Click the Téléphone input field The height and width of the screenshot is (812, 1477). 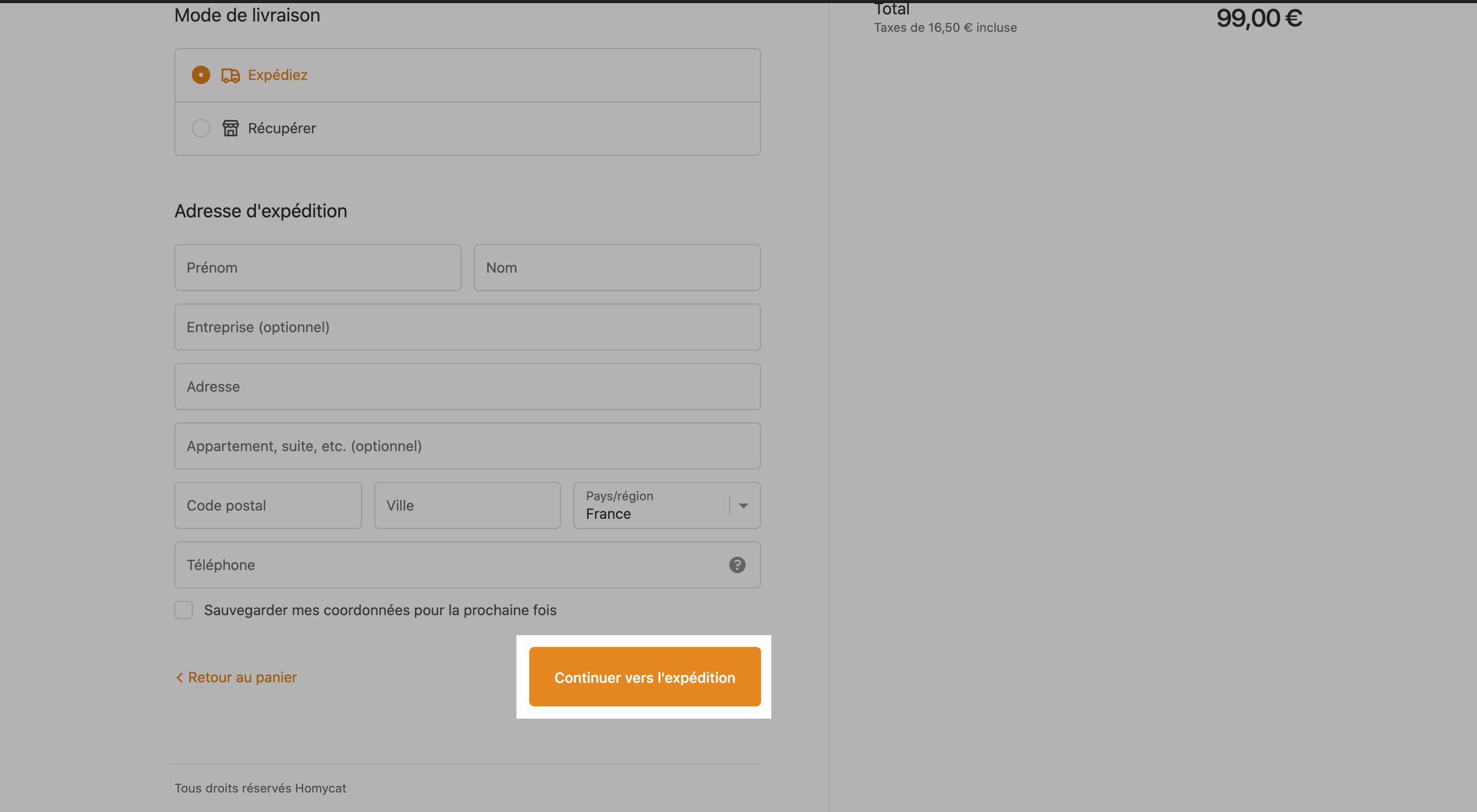467,565
